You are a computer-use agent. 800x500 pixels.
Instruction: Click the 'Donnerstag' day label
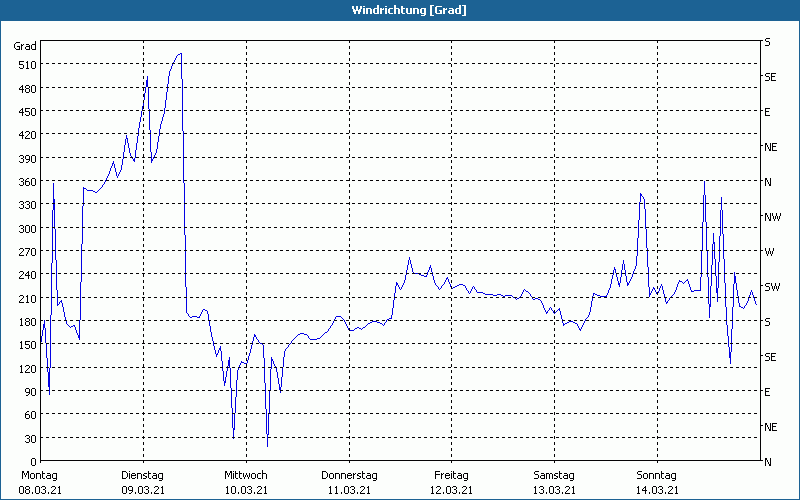[x=349, y=476]
